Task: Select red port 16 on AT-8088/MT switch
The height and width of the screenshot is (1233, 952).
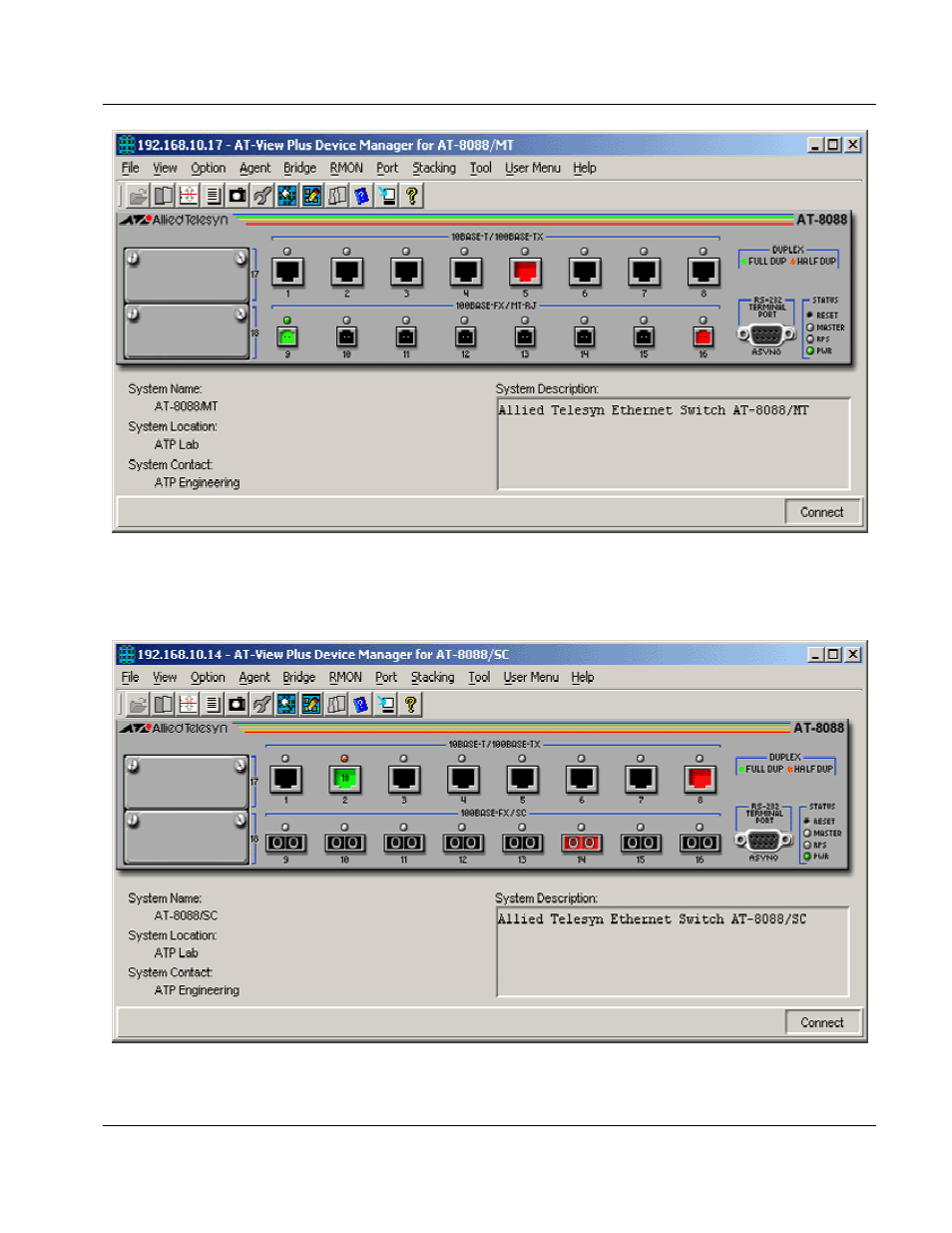Action: 704,336
